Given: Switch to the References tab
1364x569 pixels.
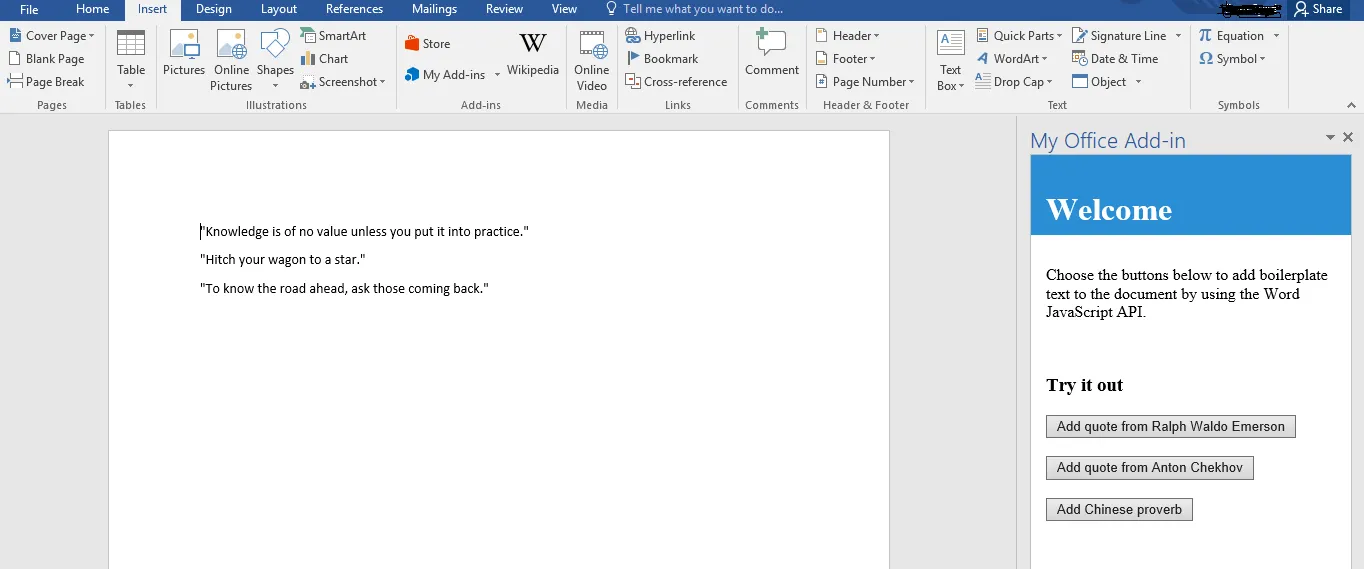Looking at the screenshot, I should point(354,9).
